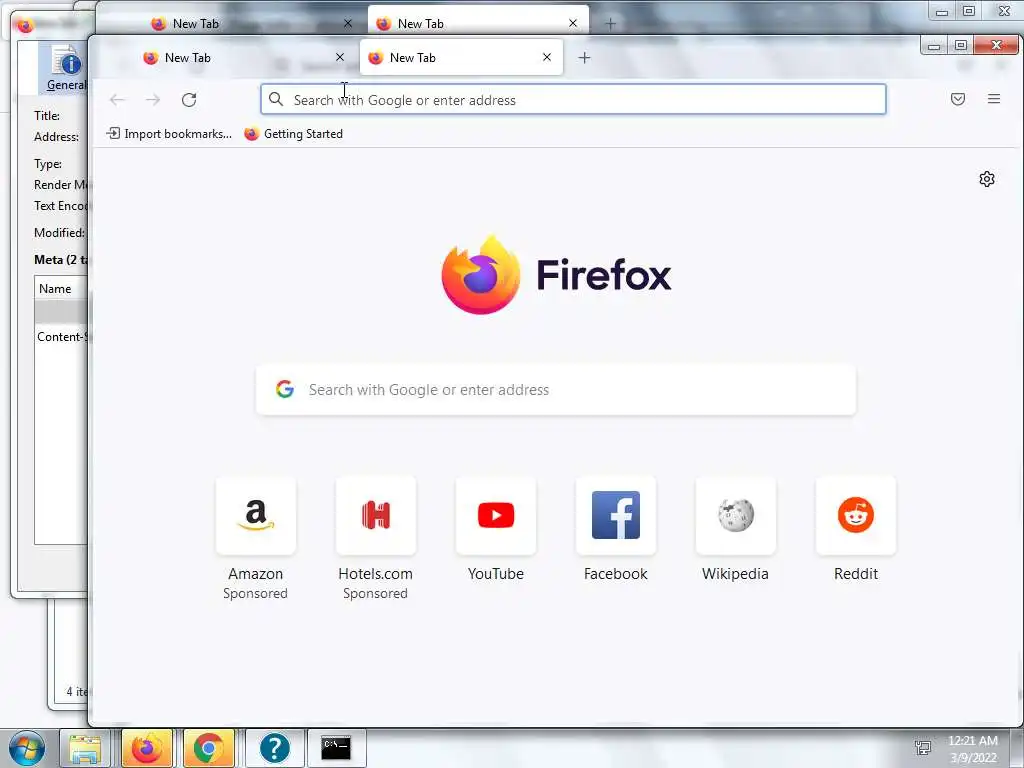Close second New Tab in background window
1024x768 pixels.
573,24
